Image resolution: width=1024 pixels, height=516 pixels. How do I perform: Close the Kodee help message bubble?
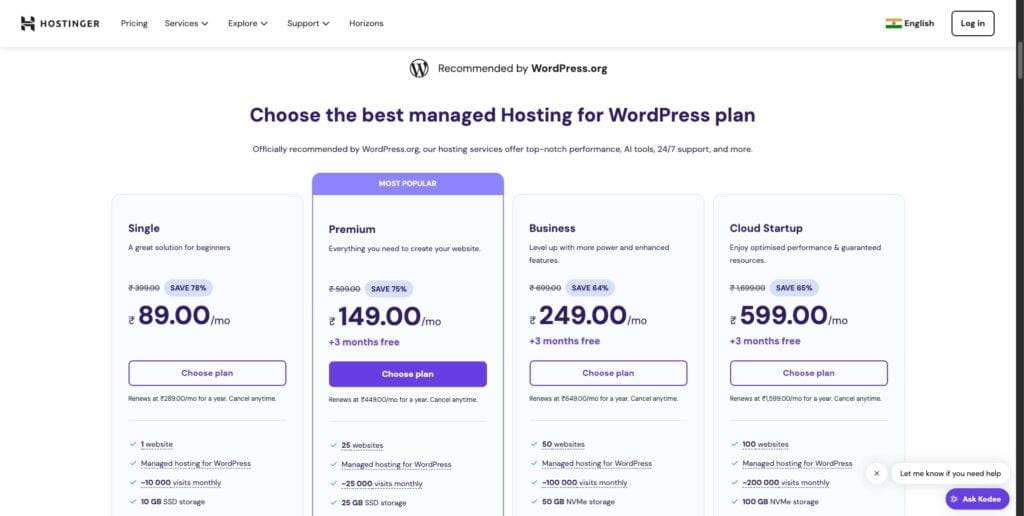pyautogui.click(x=876, y=473)
